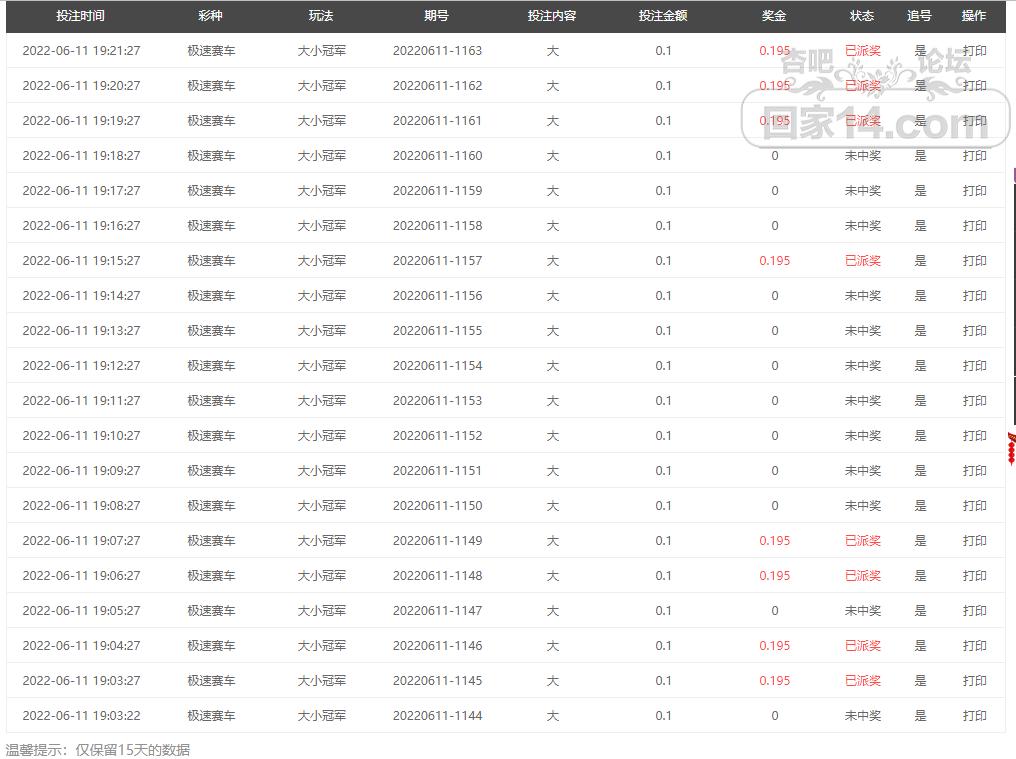Click 已派奖 status for issue 20220611-1146

click(x=862, y=646)
